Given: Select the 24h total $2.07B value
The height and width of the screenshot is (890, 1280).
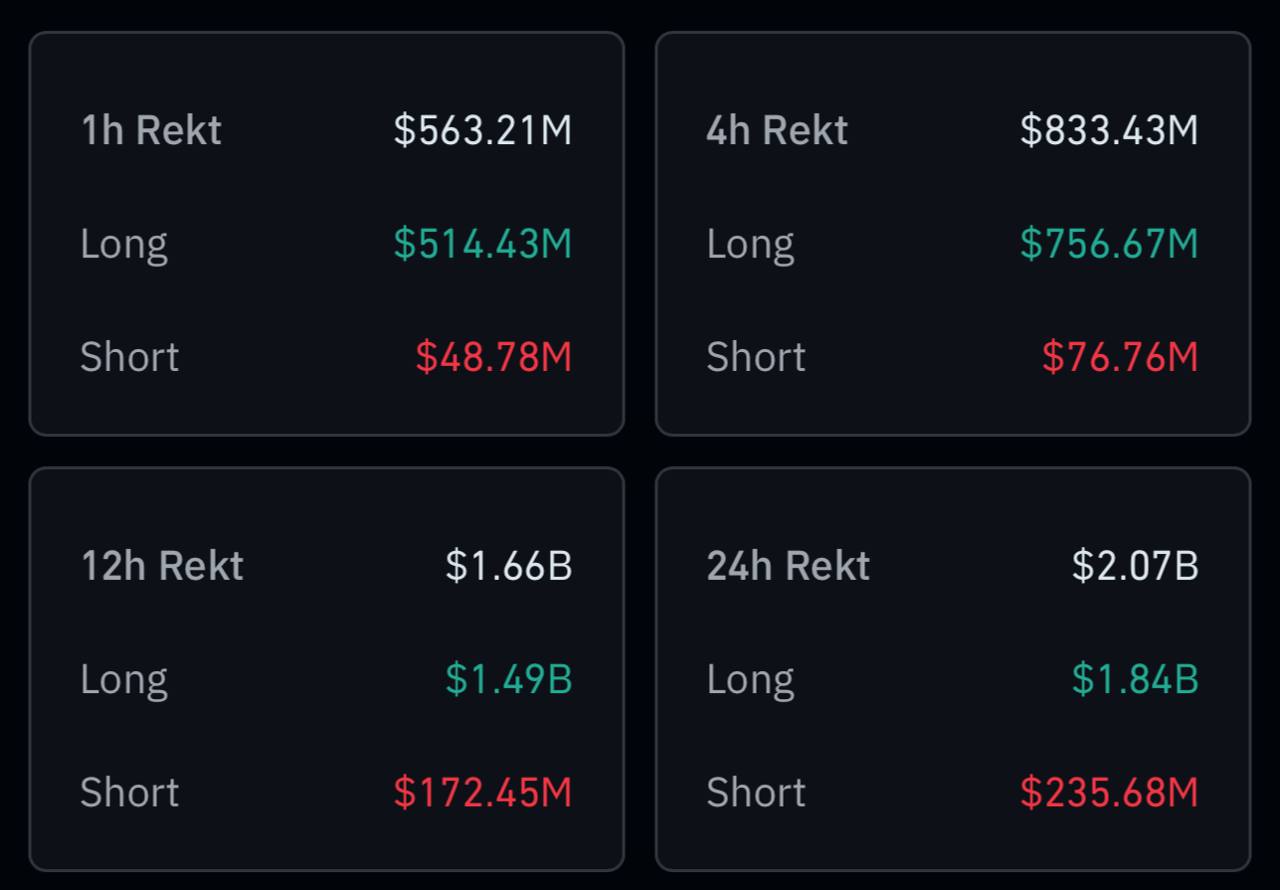Looking at the screenshot, I should tap(1135, 566).
